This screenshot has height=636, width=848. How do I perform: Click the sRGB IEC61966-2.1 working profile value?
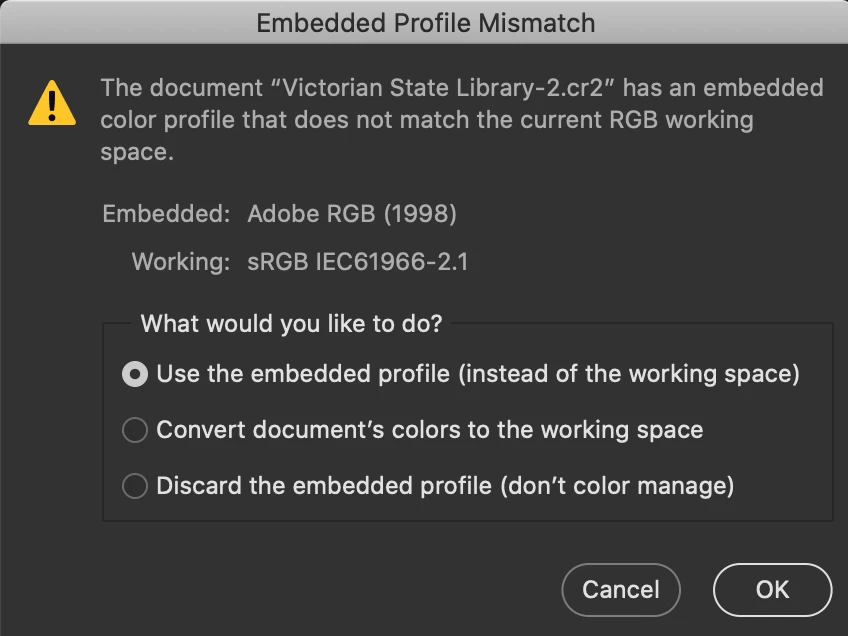[358, 263]
